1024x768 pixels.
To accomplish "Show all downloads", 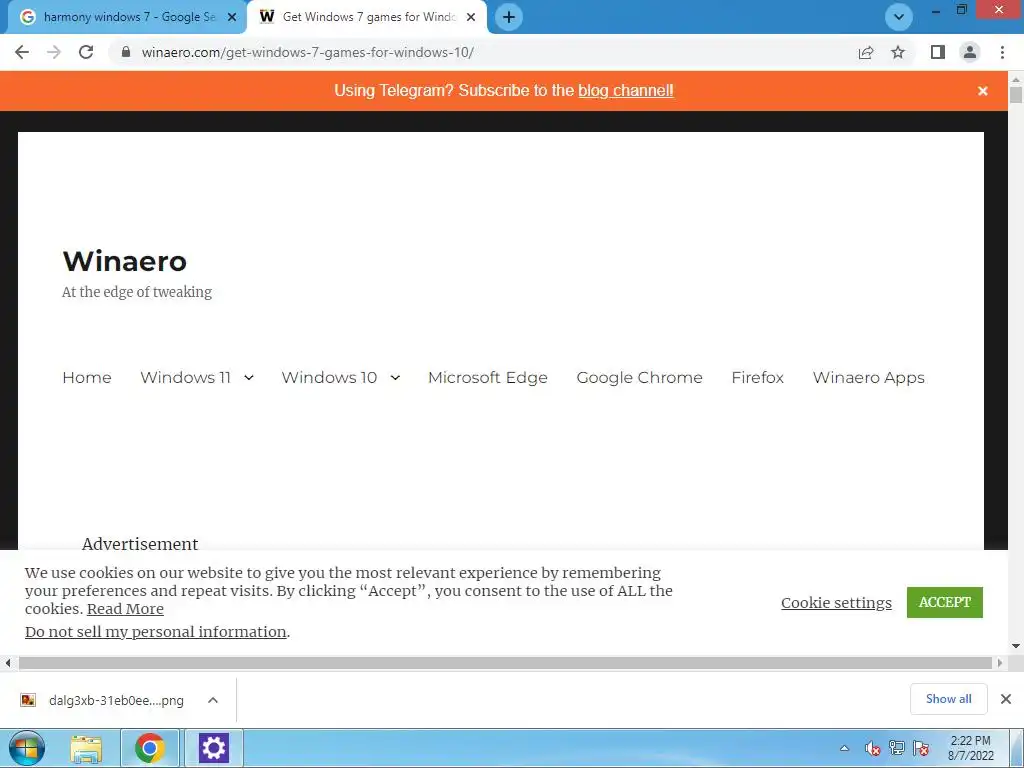I will [948, 699].
